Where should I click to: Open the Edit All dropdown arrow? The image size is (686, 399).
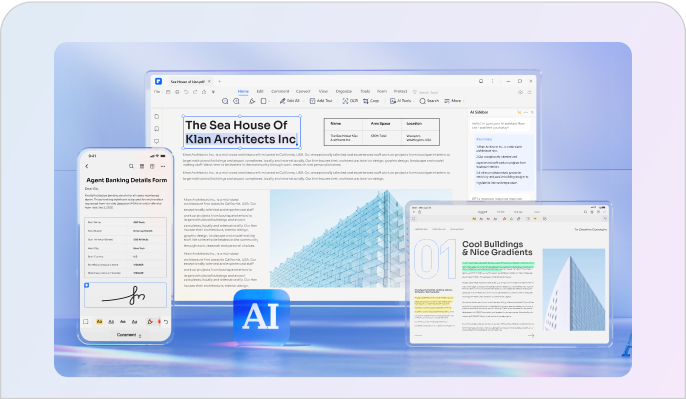click(303, 101)
